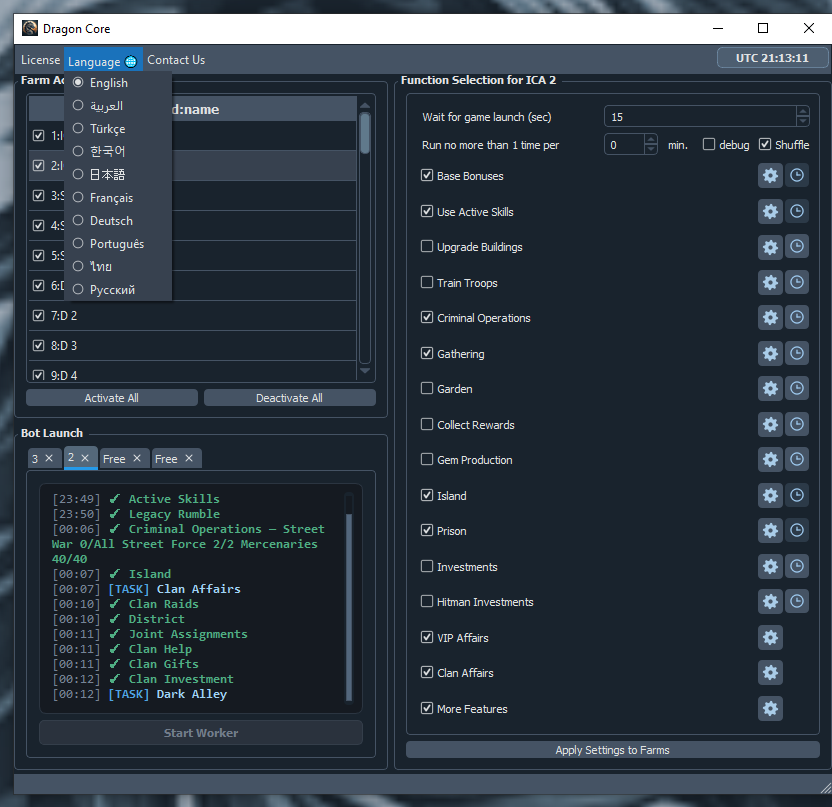Decrease run interval minutes value
Image resolution: width=832 pixels, height=807 pixels.
(651, 149)
